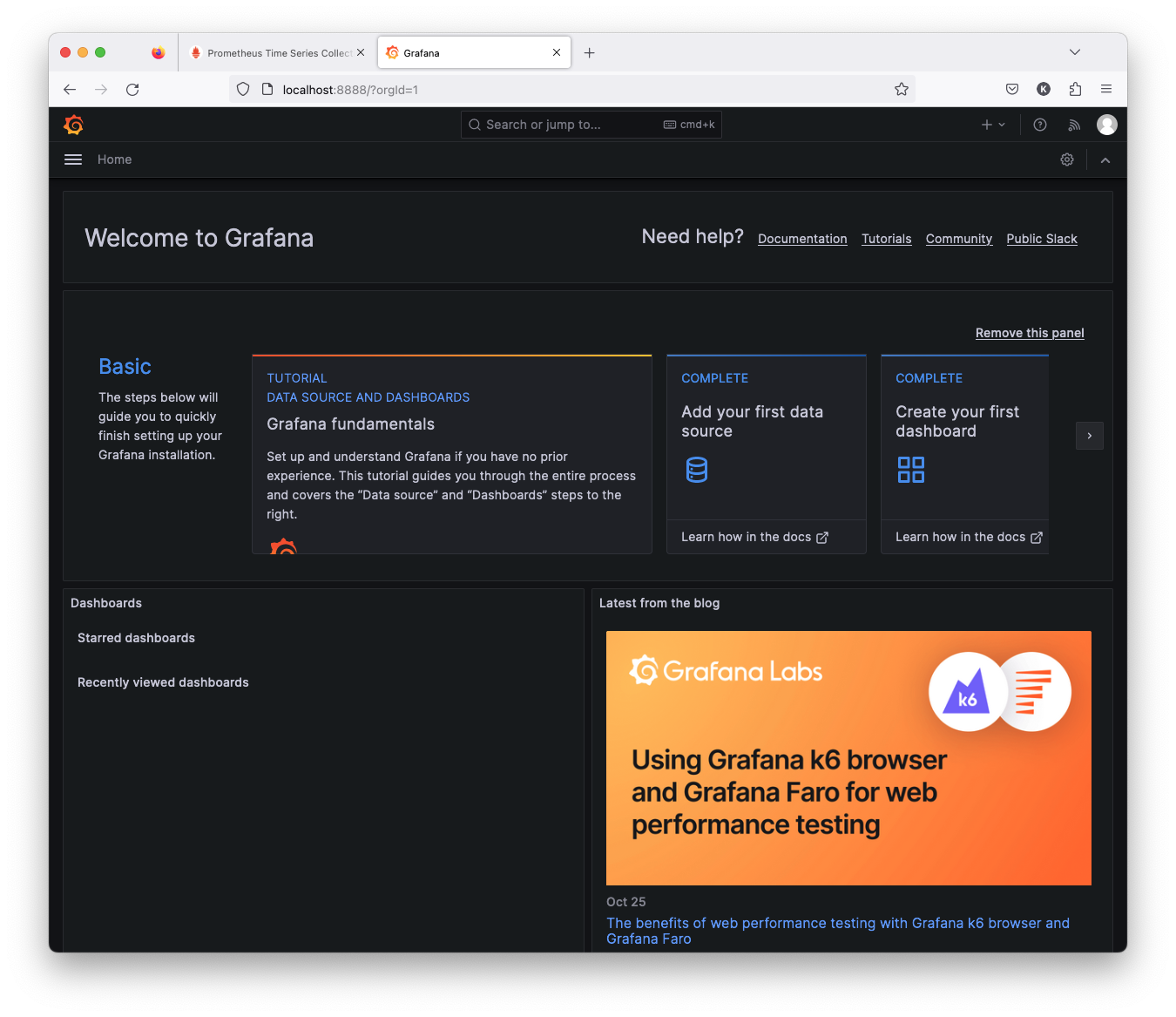Click the Basic heading text

pyautogui.click(x=125, y=367)
